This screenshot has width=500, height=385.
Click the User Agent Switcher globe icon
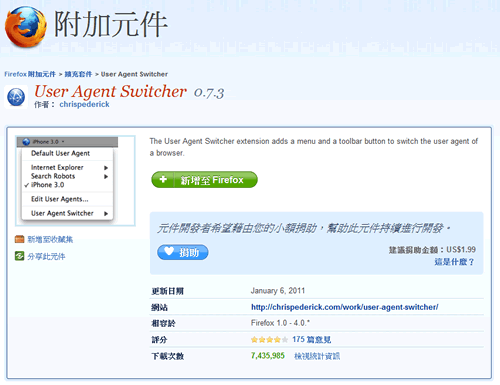point(16,97)
